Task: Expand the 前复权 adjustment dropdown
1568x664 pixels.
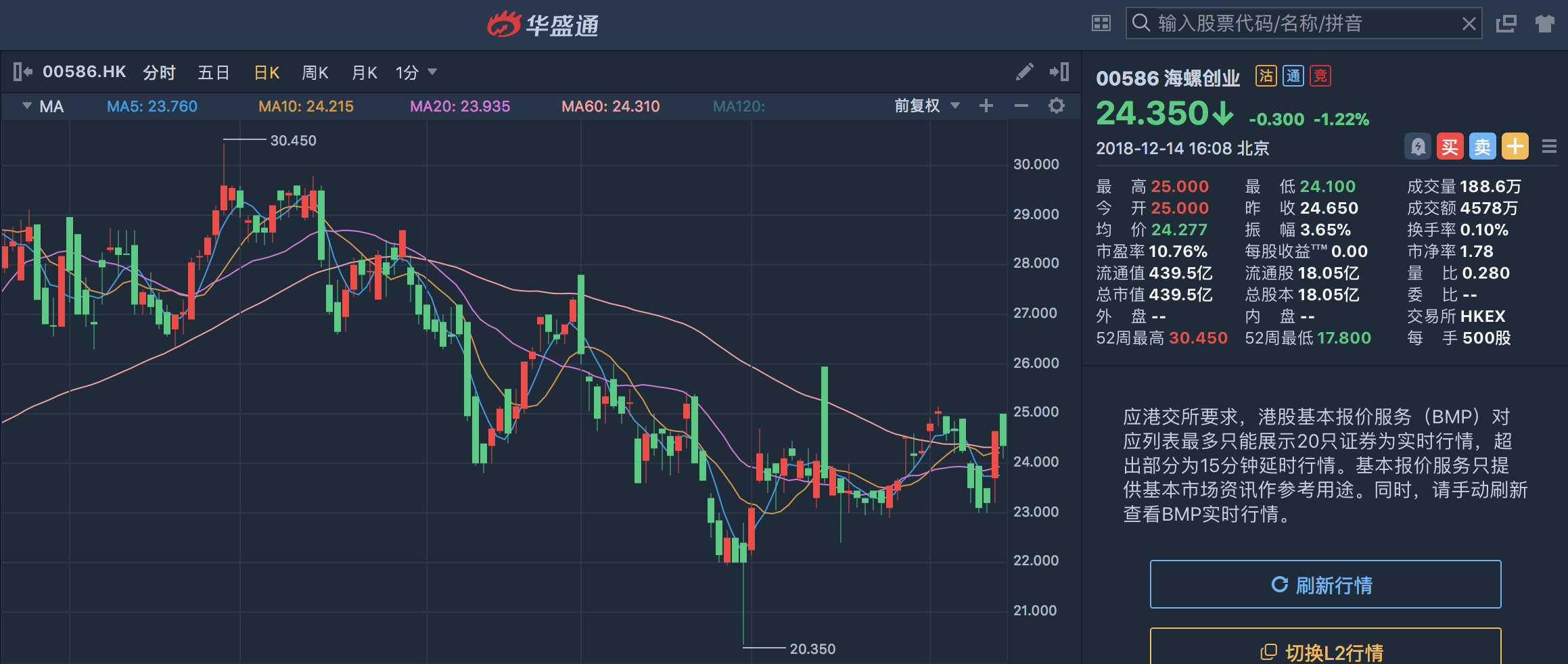Action: [927, 105]
